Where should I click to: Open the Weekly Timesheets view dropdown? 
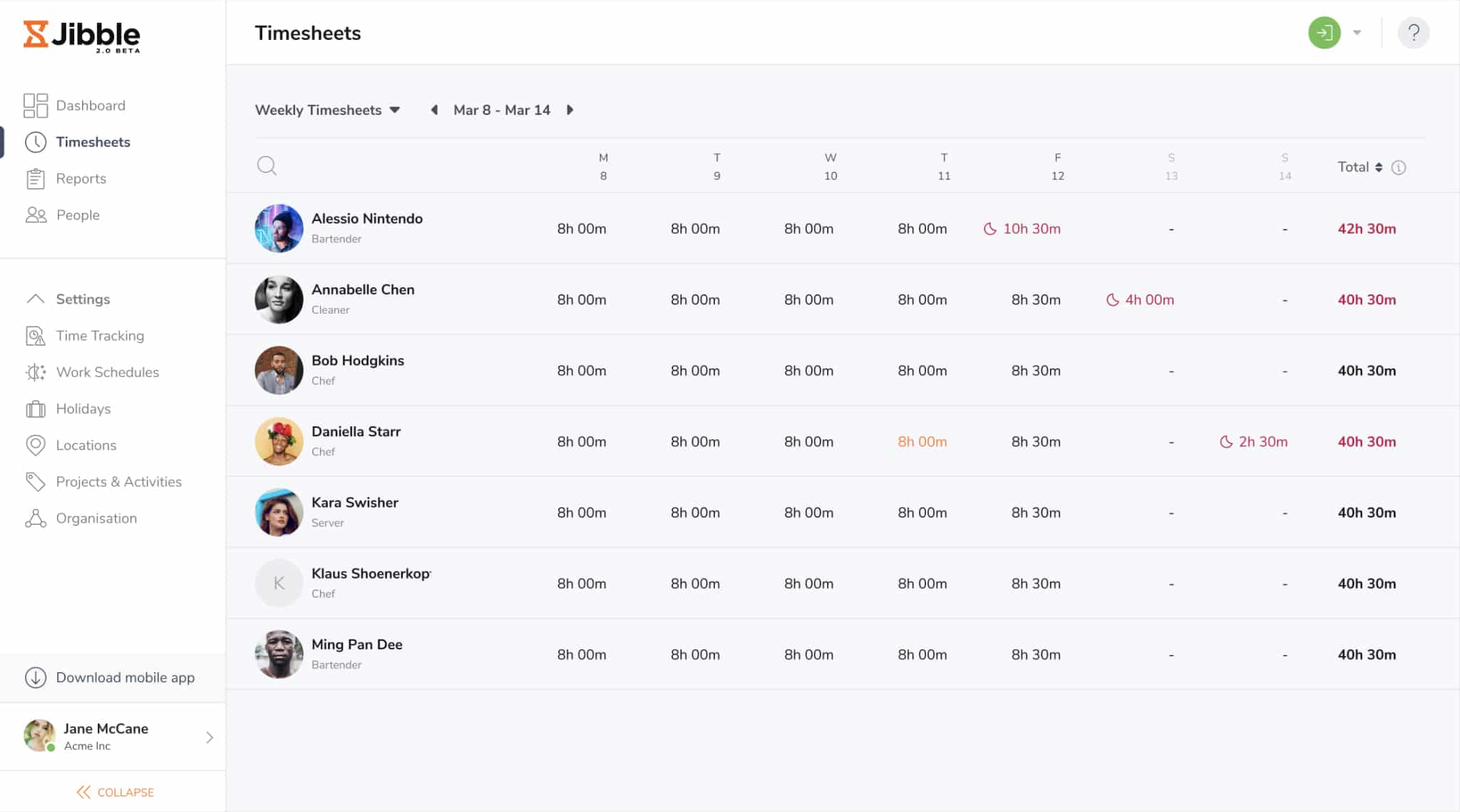(x=327, y=110)
